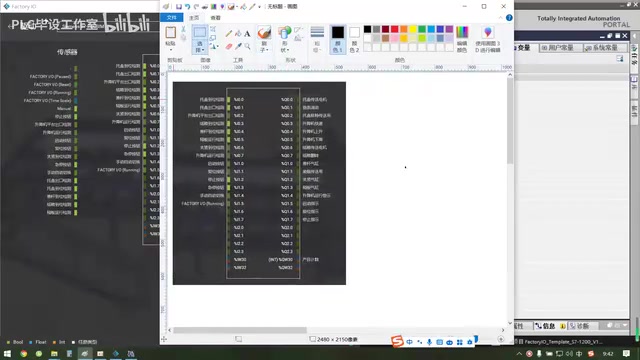The image size is (640, 360).
Task: Open the Paste dropdown arrow
Action: click(x=171, y=50)
